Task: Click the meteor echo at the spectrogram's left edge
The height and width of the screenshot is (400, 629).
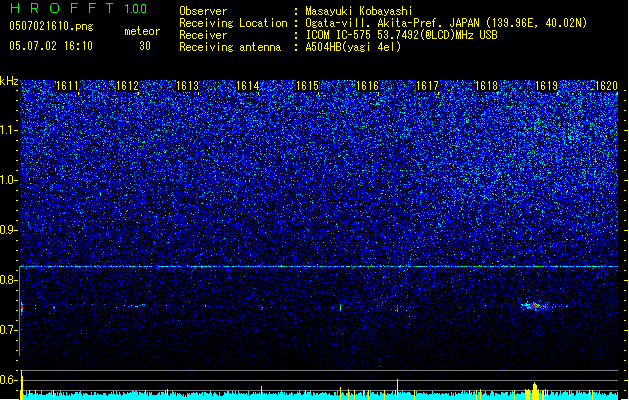Action: coord(22,307)
